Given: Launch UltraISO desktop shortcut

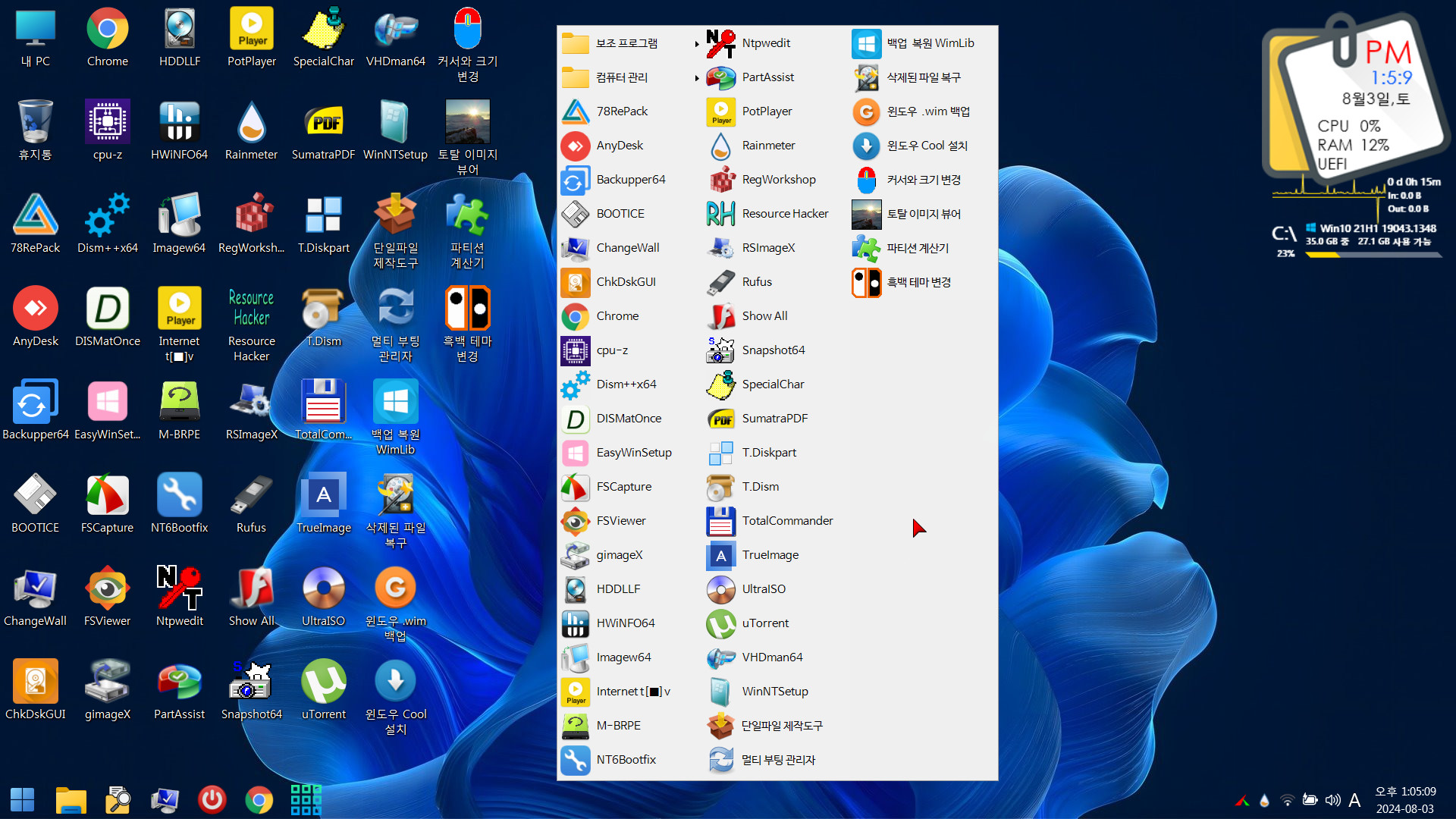Looking at the screenshot, I should pos(324,597).
